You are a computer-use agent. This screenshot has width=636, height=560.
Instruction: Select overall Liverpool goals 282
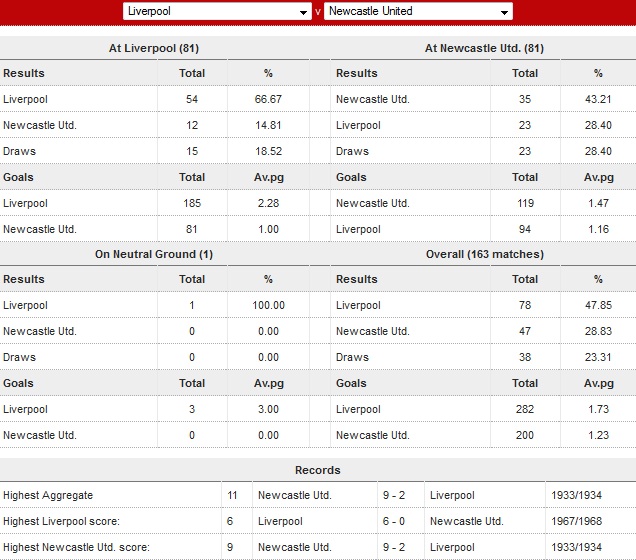click(525, 409)
